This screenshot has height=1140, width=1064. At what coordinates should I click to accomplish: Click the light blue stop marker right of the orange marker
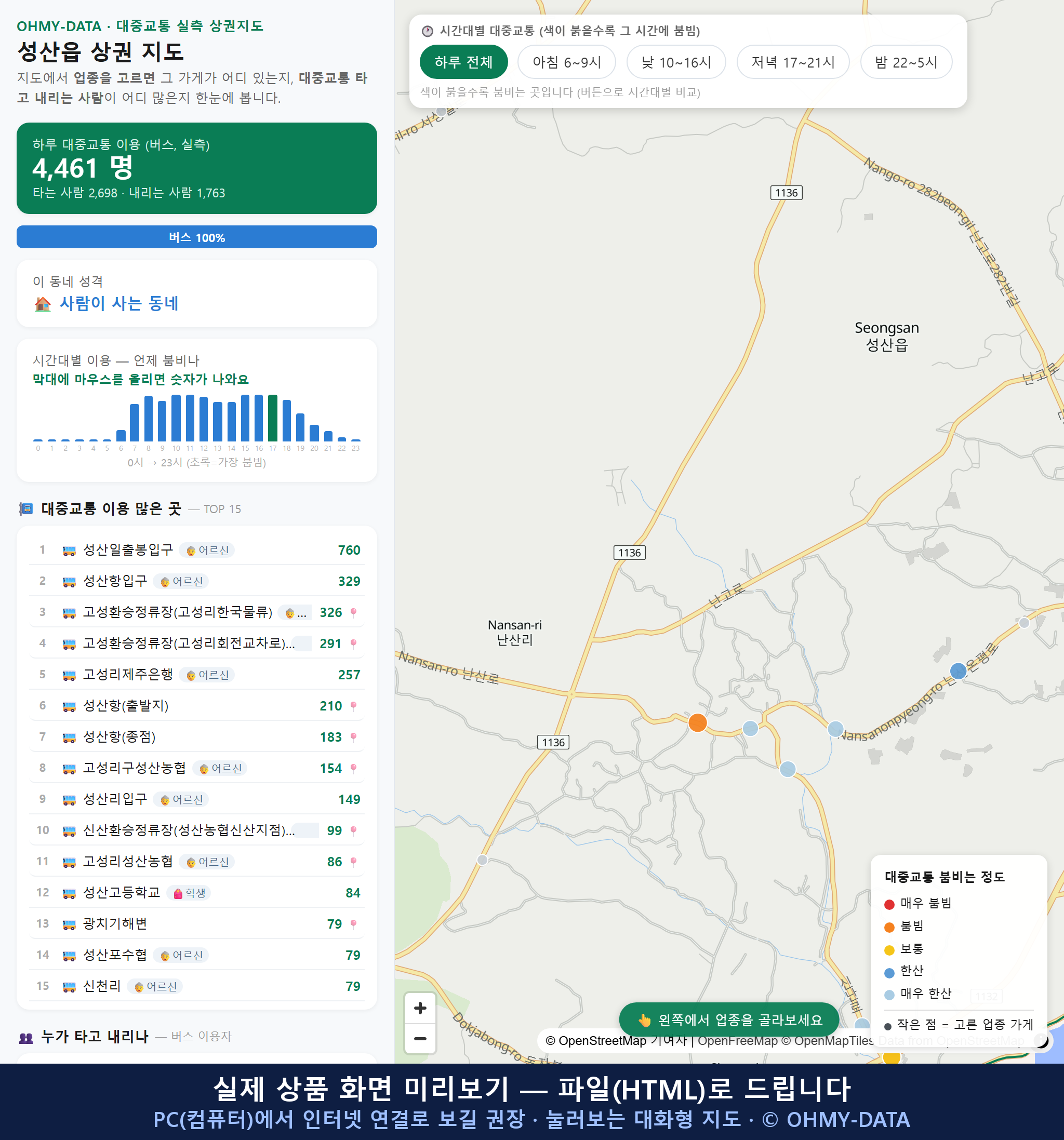750,728
